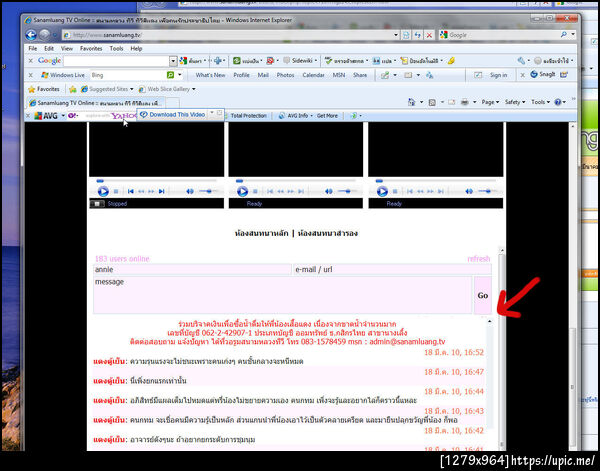This screenshot has height=471, width=600.
Task: Adjust volume slider of rightmost video player
Action: (487, 191)
